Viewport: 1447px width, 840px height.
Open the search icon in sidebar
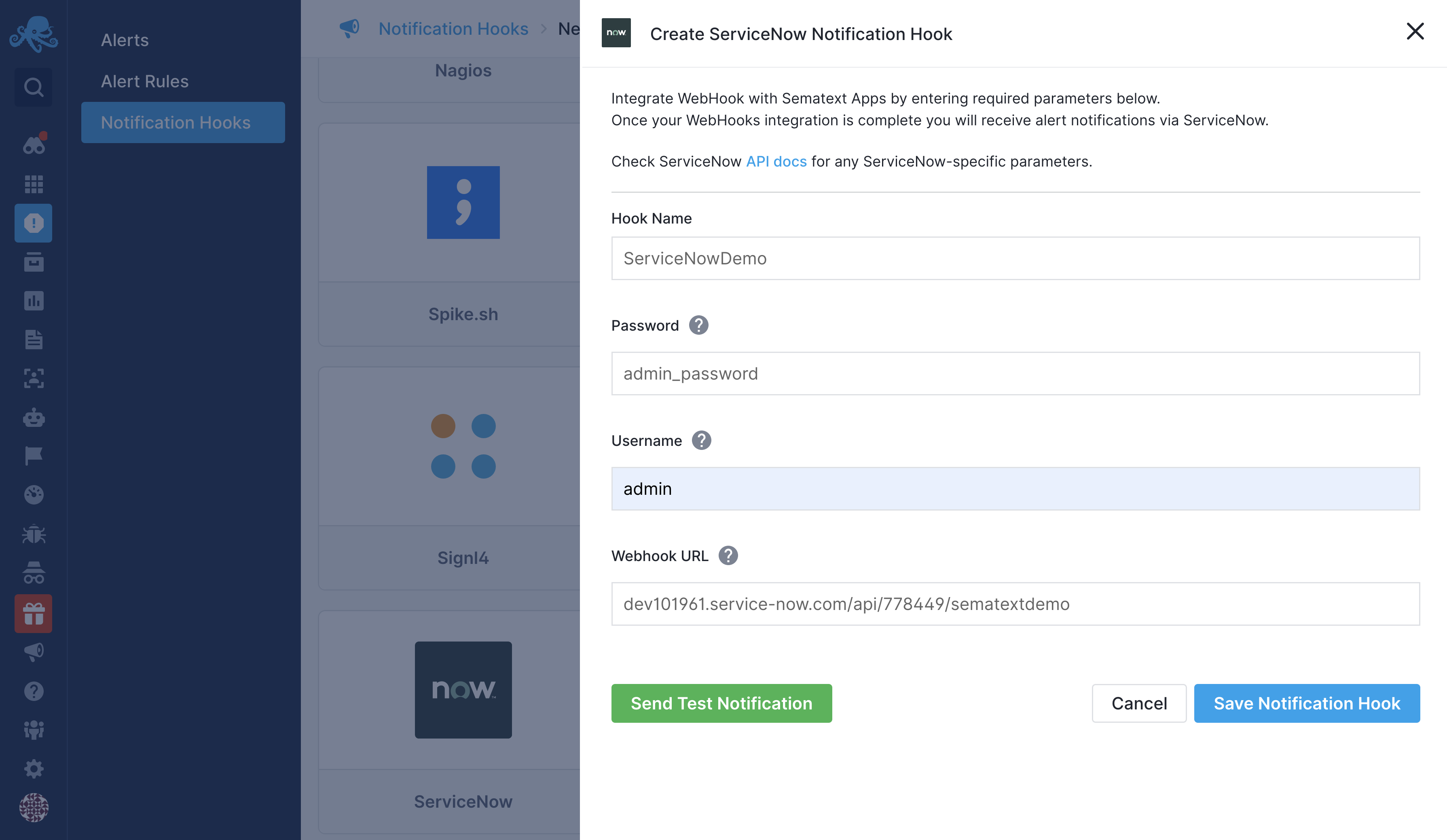point(33,87)
